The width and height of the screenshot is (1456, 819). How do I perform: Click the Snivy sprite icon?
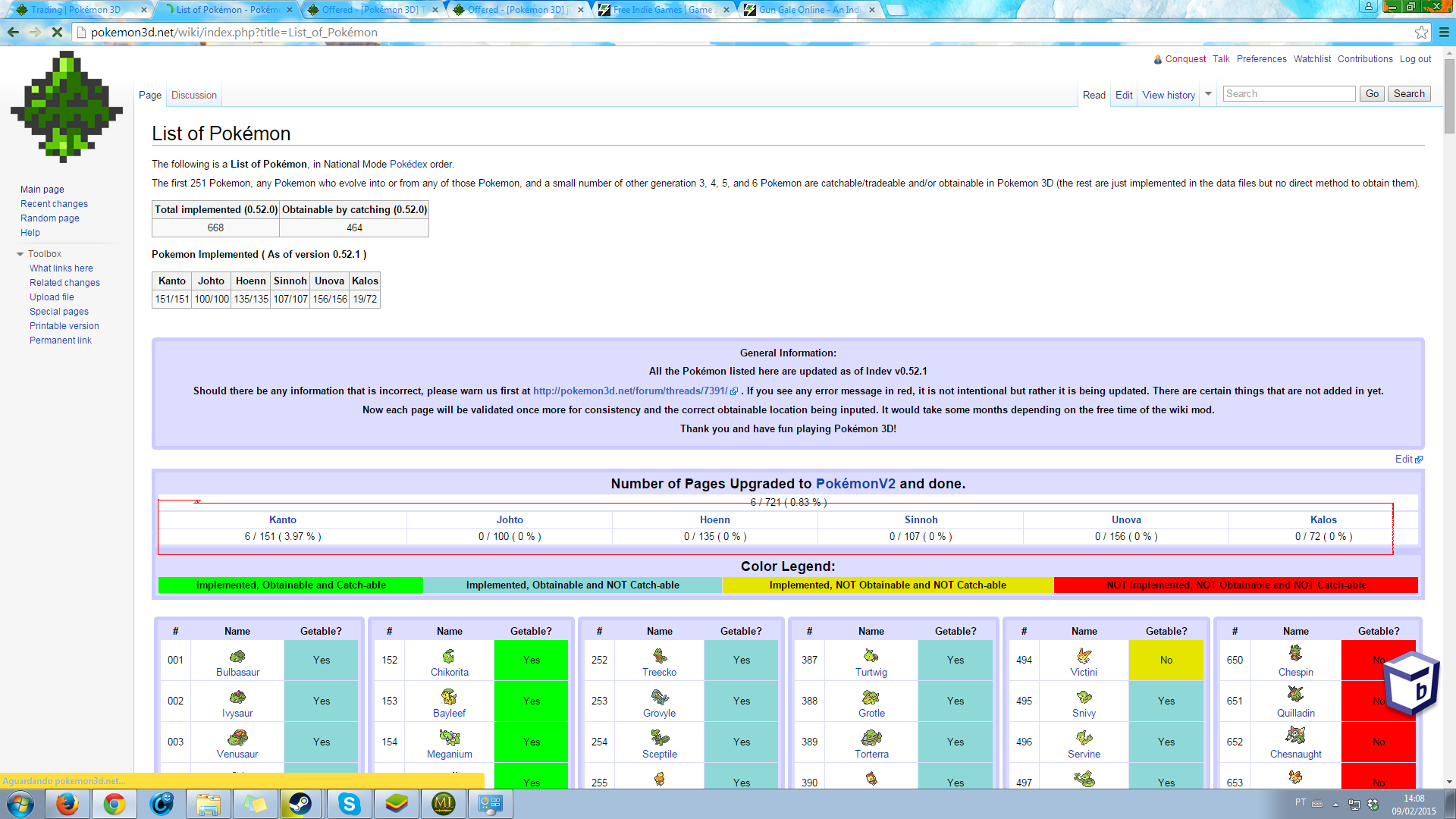pyautogui.click(x=1084, y=697)
